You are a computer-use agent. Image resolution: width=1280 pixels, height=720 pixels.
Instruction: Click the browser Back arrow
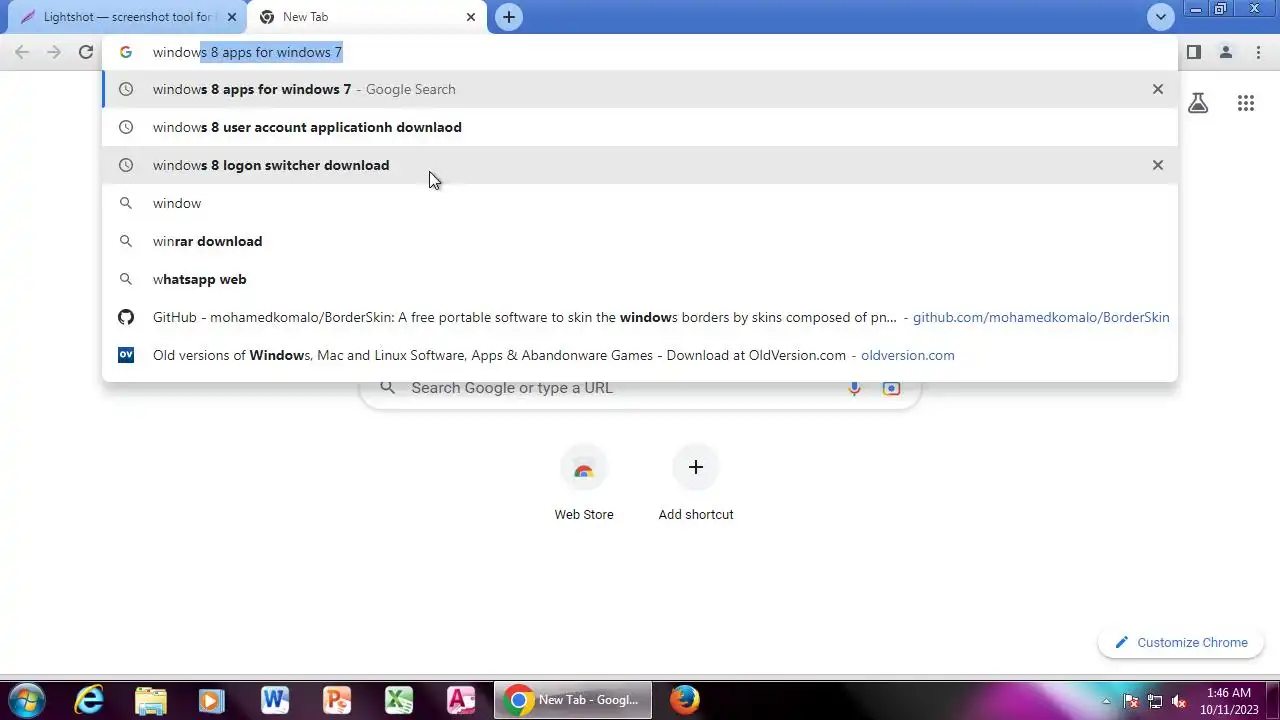22,52
